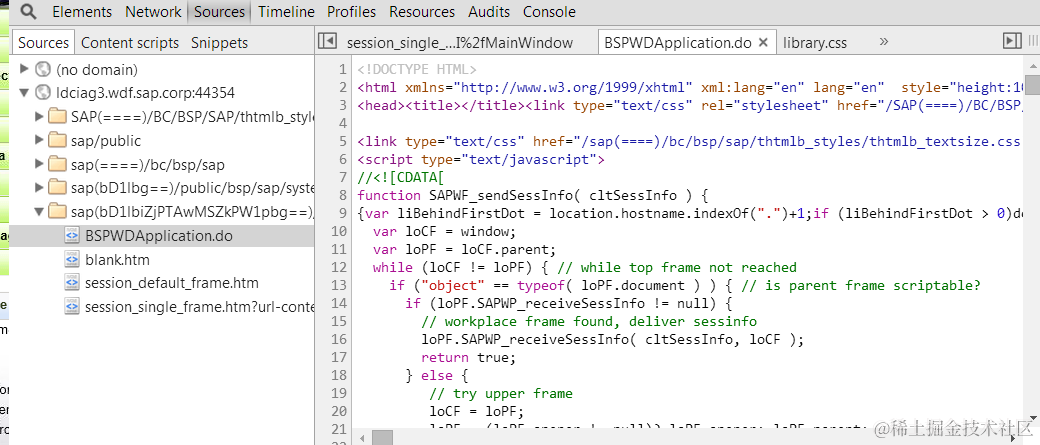1040x445 pixels.
Task: Collapse the ldciag3.wdf.sap.corp:44354 node
Action: 25,92
